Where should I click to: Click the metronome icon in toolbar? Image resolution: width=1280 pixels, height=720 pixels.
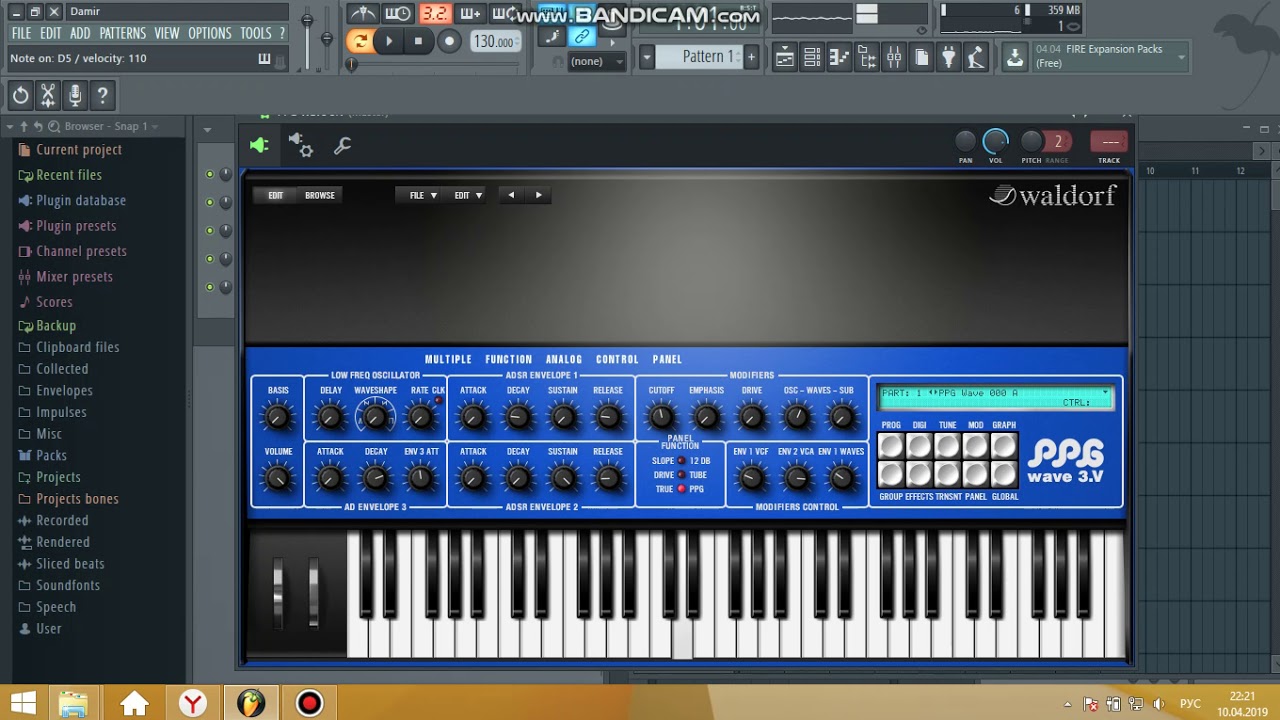[x=363, y=14]
